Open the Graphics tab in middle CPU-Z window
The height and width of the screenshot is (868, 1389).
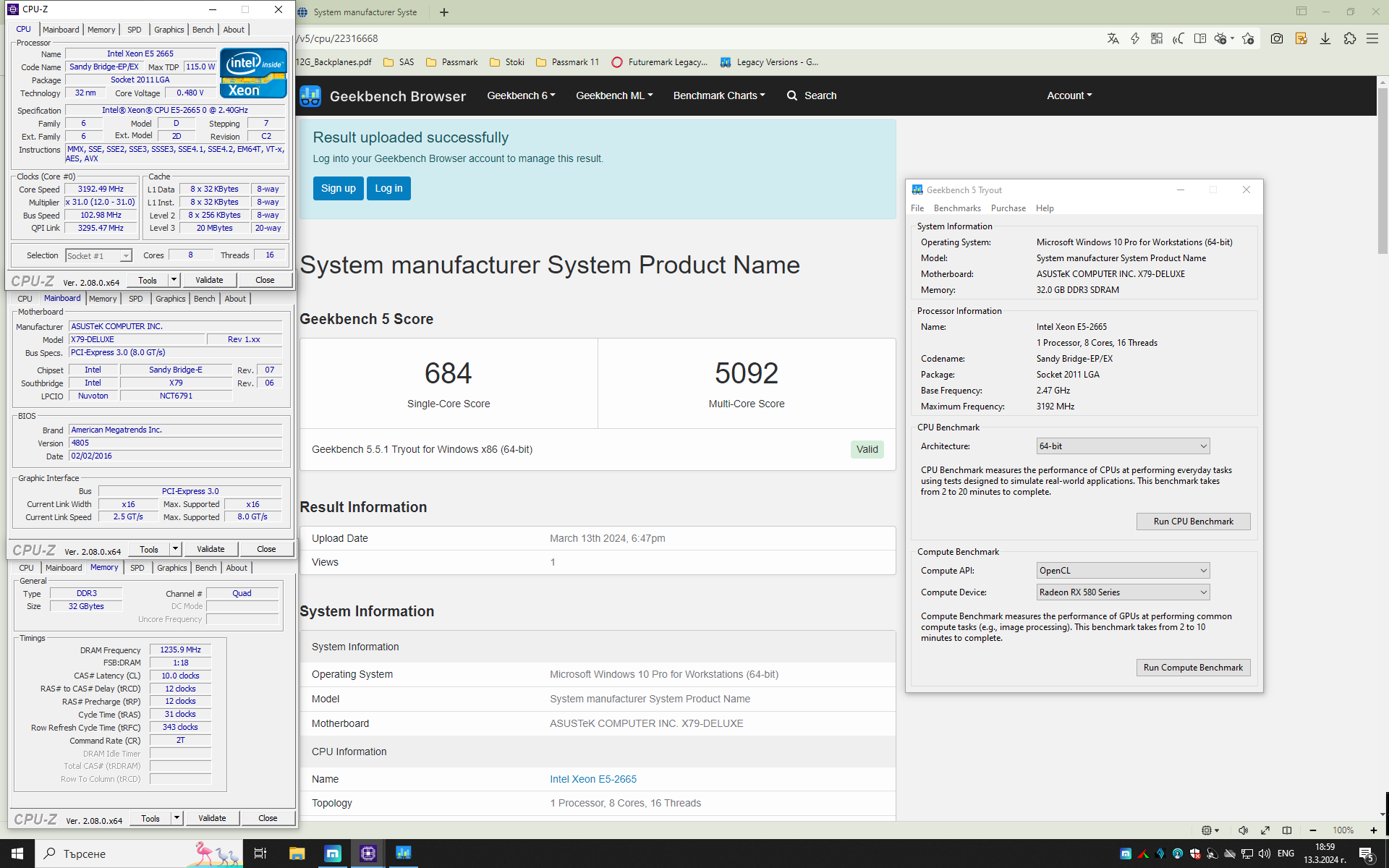tap(171, 299)
